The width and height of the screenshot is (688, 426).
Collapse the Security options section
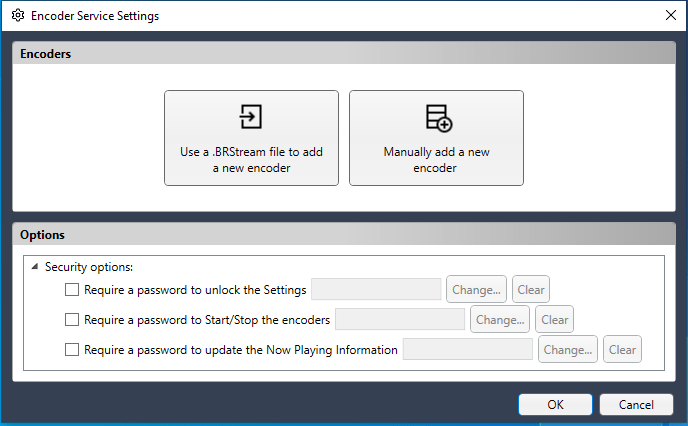tap(35, 266)
